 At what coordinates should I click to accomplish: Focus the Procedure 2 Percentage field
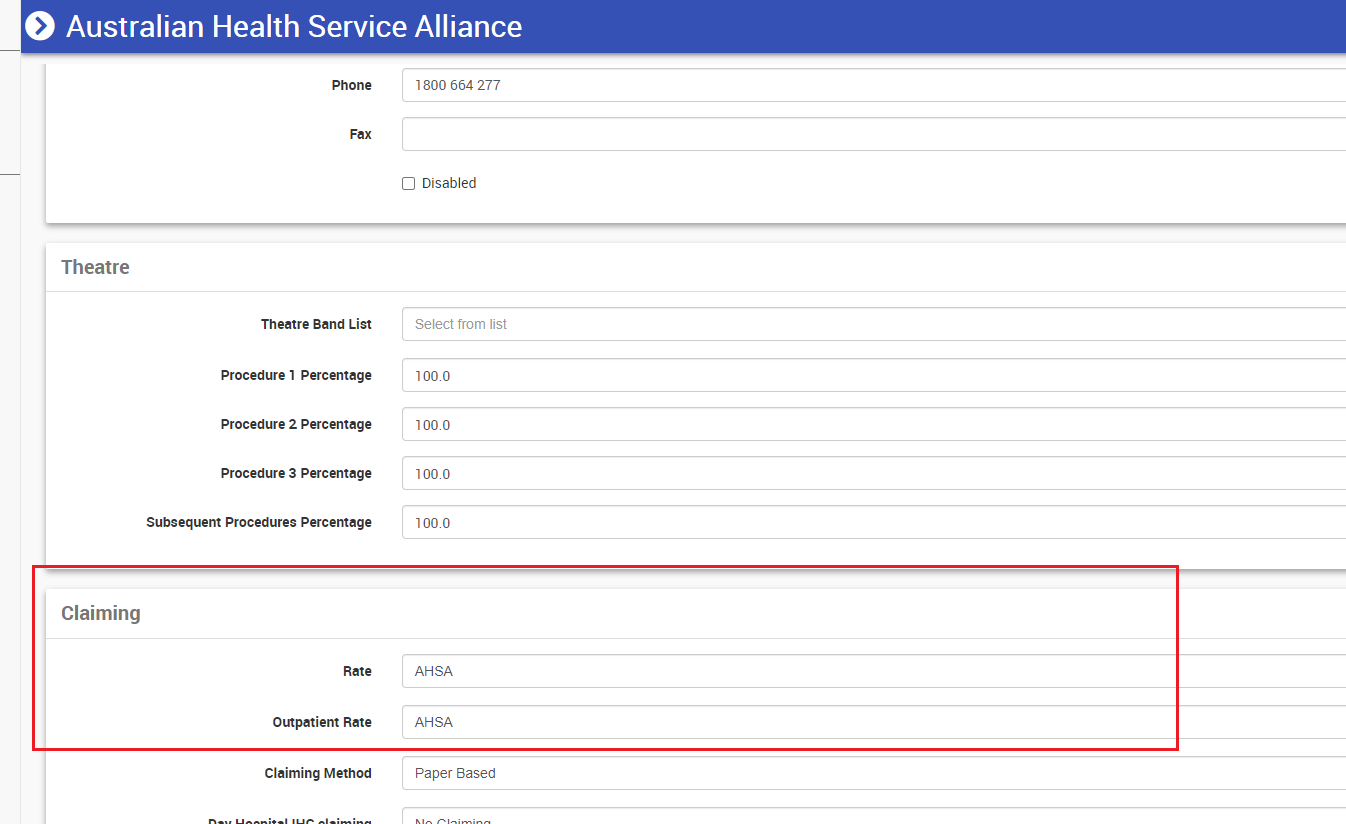[x=874, y=424]
